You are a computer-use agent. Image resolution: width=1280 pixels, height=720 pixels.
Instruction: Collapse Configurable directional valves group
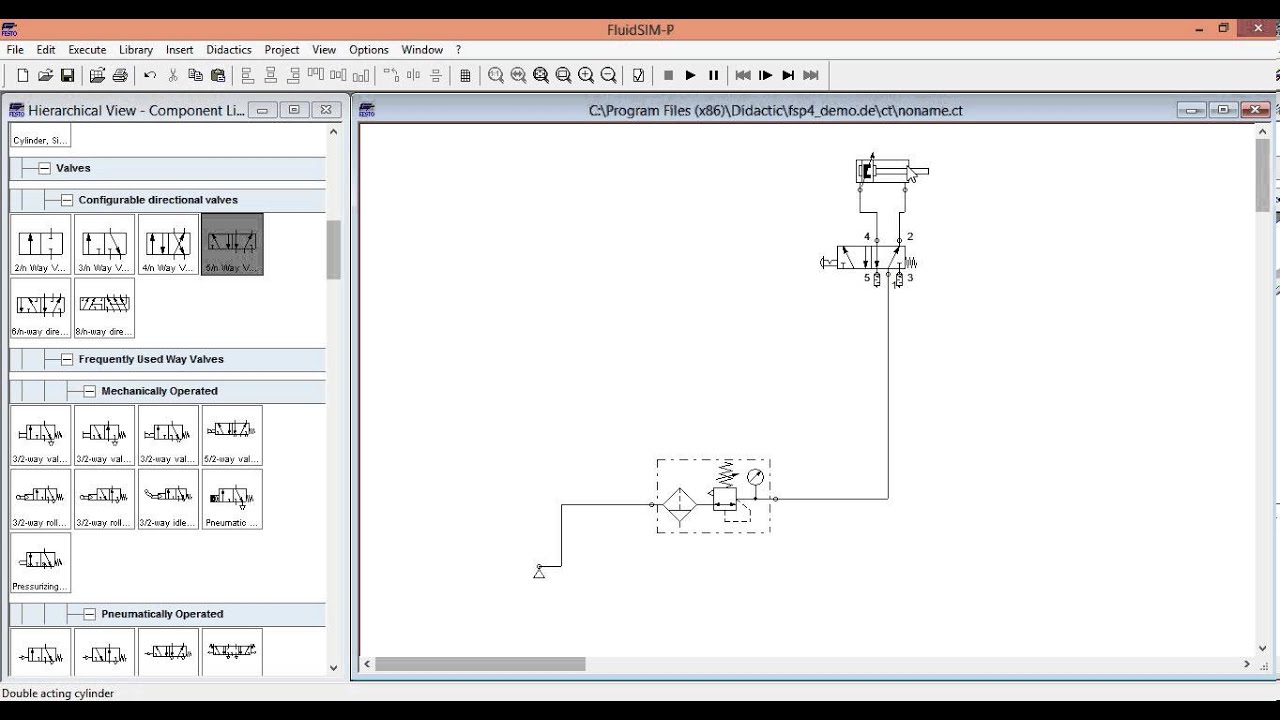click(x=67, y=200)
